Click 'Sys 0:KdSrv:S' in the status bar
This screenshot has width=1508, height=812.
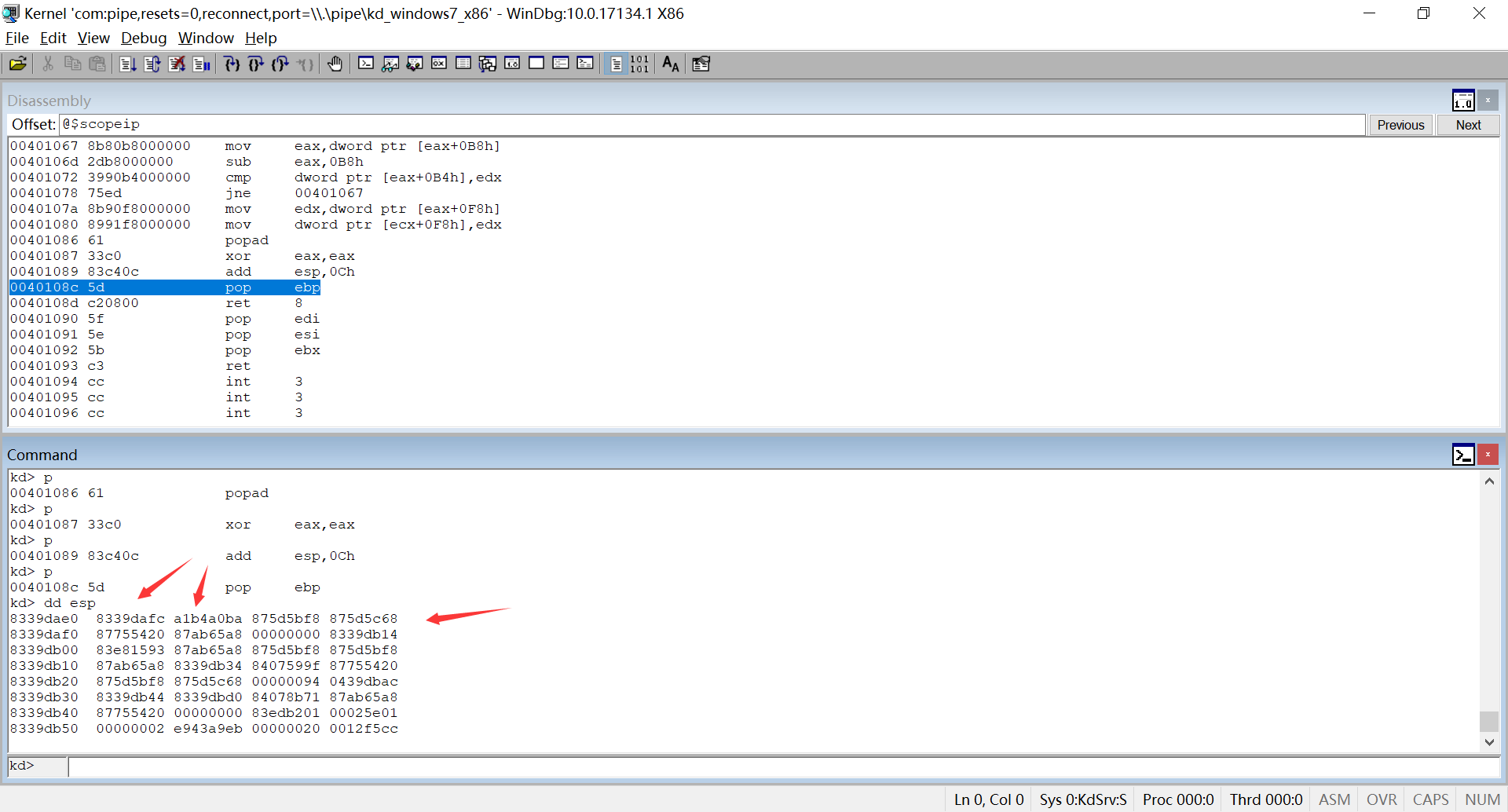point(1083,799)
